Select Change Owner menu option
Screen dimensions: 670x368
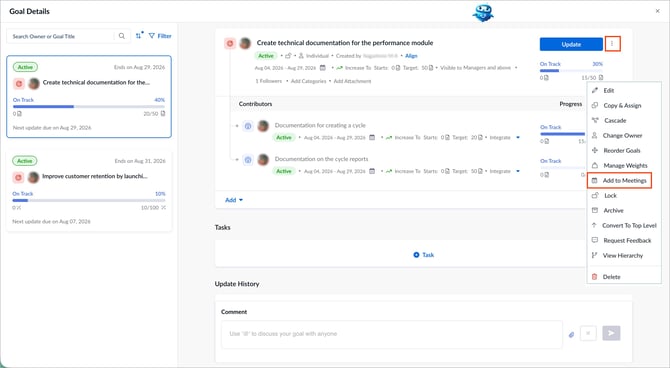[x=624, y=135]
